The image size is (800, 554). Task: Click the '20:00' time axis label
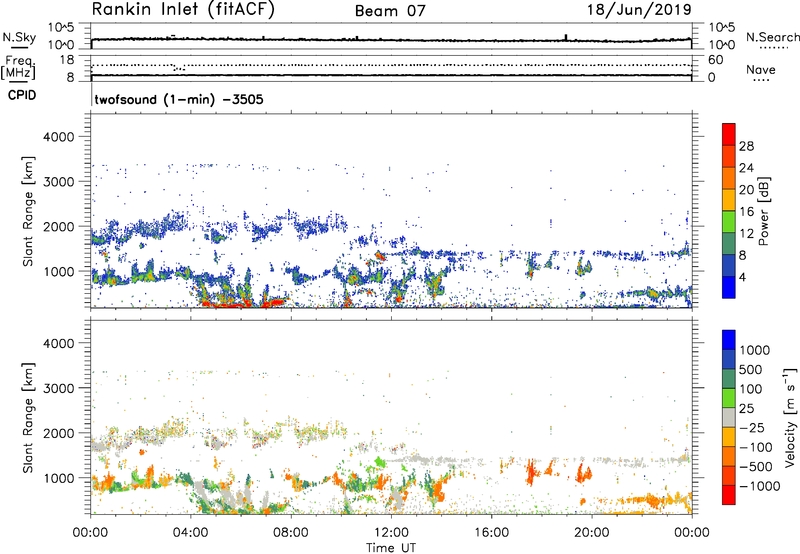click(592, 533)
